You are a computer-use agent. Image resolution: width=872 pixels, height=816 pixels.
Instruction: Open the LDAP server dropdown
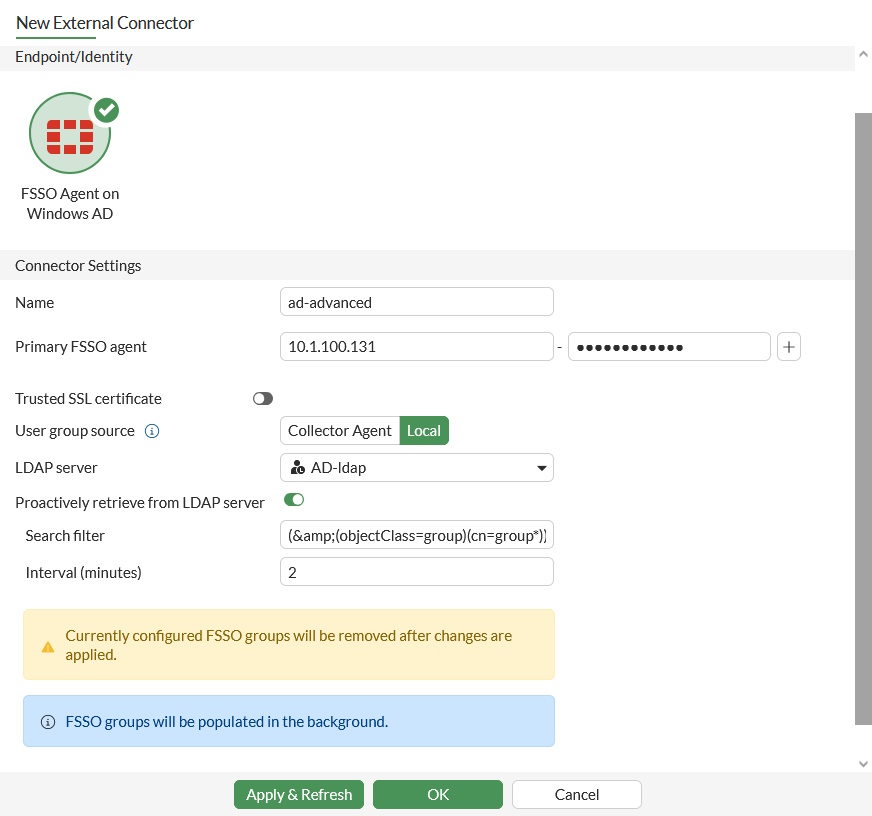[x=417, y=467]
